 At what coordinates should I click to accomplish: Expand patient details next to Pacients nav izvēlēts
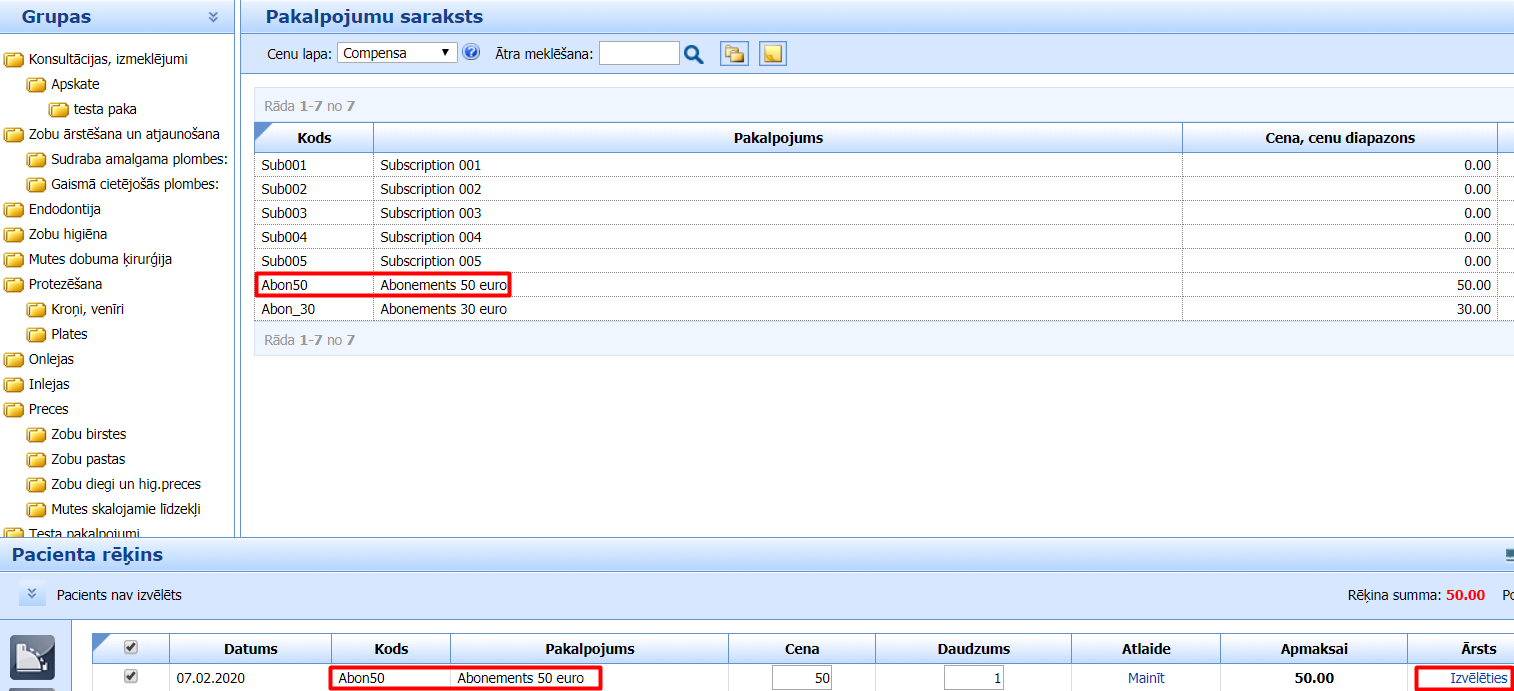(32, 594)
